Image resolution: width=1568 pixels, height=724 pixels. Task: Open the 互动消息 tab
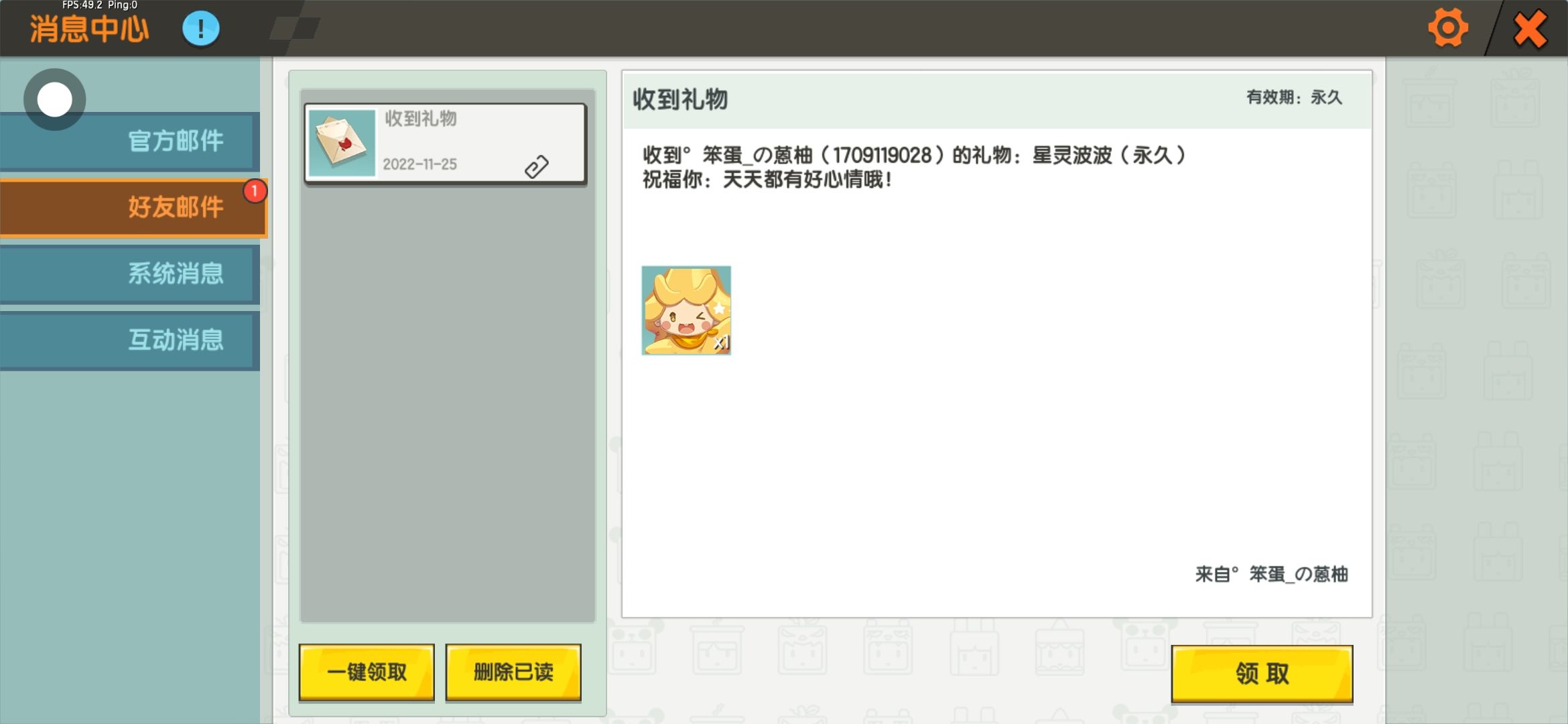pos(129,341)
